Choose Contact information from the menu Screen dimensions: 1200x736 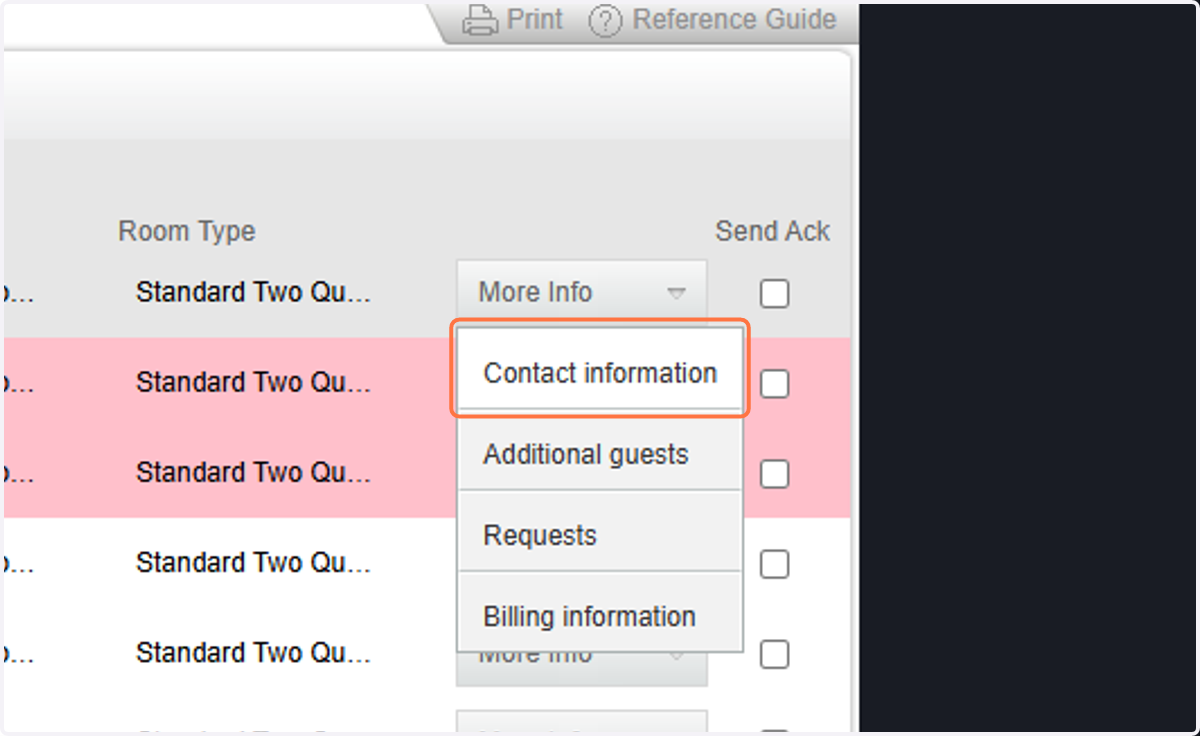pos(600,373)
